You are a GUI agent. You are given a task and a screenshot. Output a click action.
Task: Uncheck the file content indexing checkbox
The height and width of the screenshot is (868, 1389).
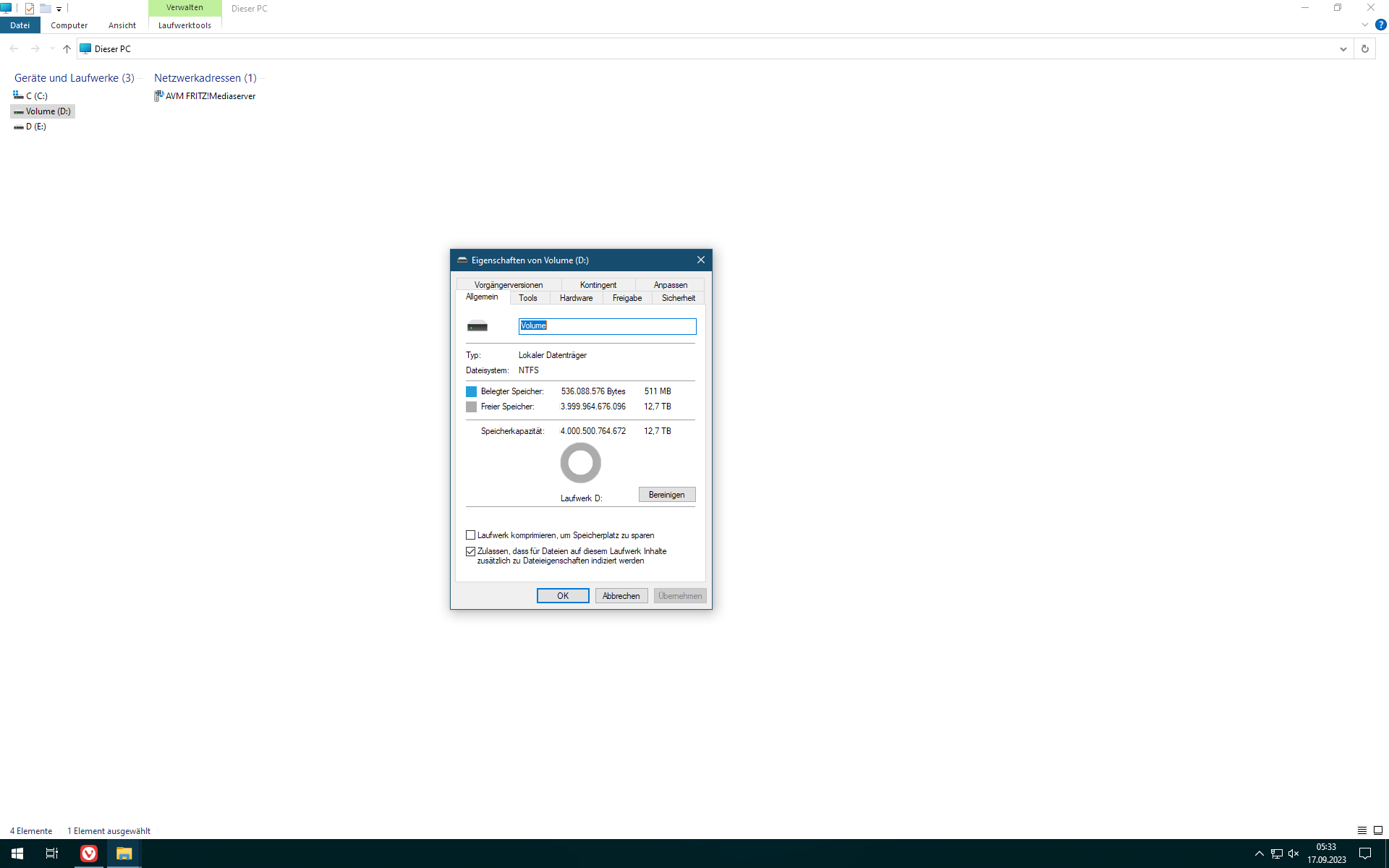(471, 551)
